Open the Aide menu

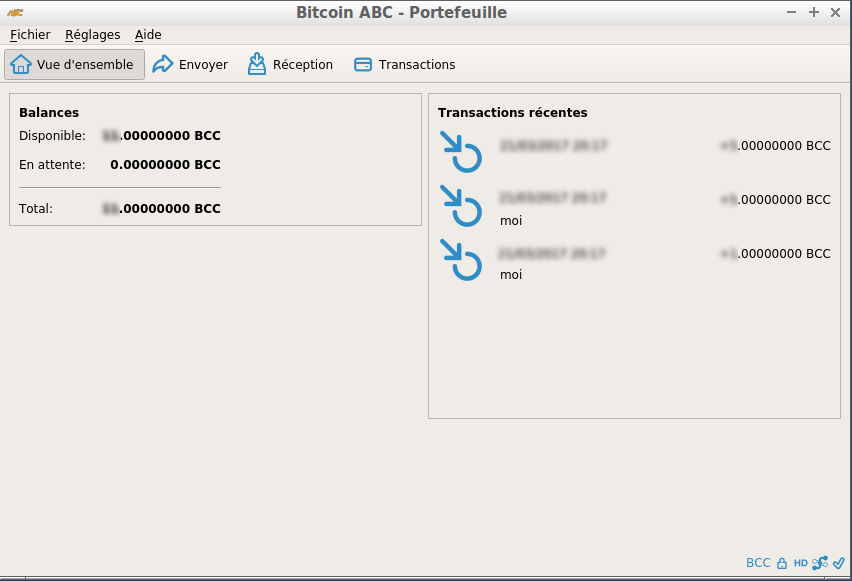148,35
